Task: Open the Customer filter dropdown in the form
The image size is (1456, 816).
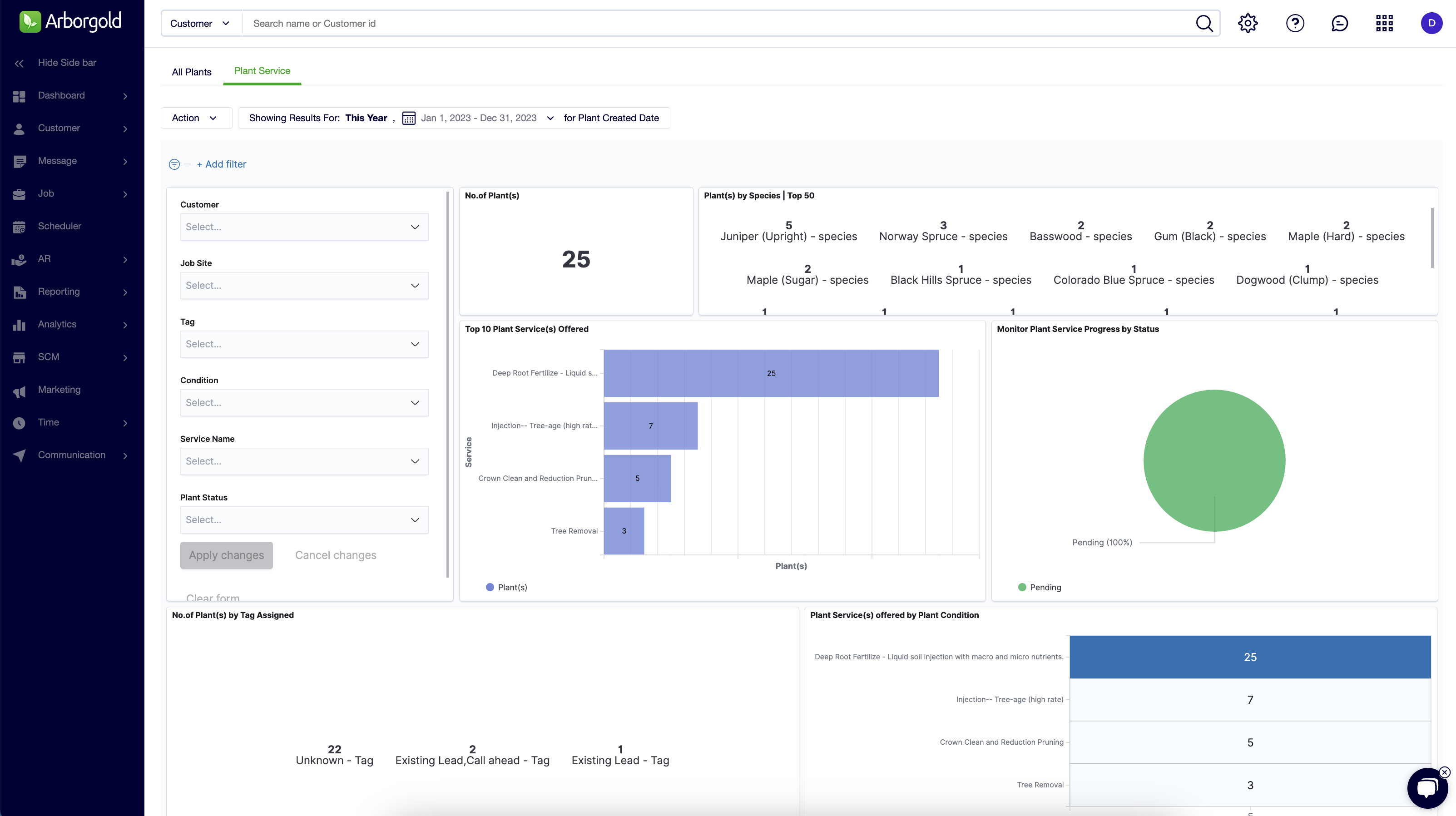Action: tap(304, 227)
